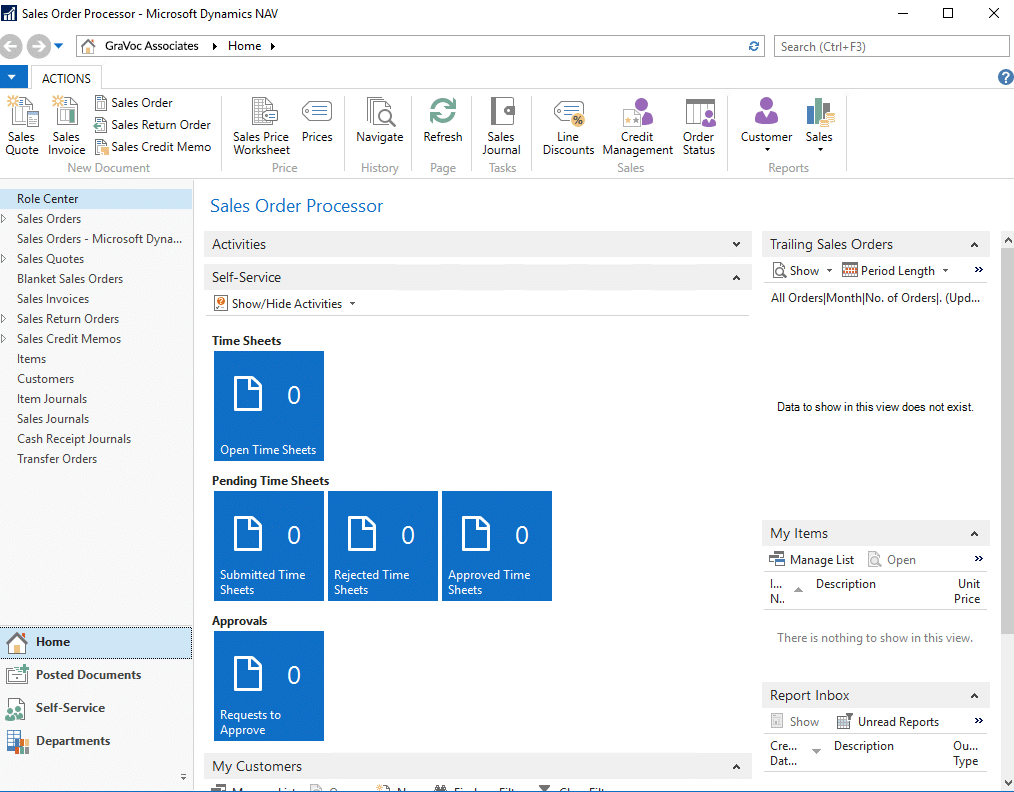Viewport: 1014px width, 792px height.
Task: Open Show menu in Trailing Sales Orders
Action: click(803, 271)
